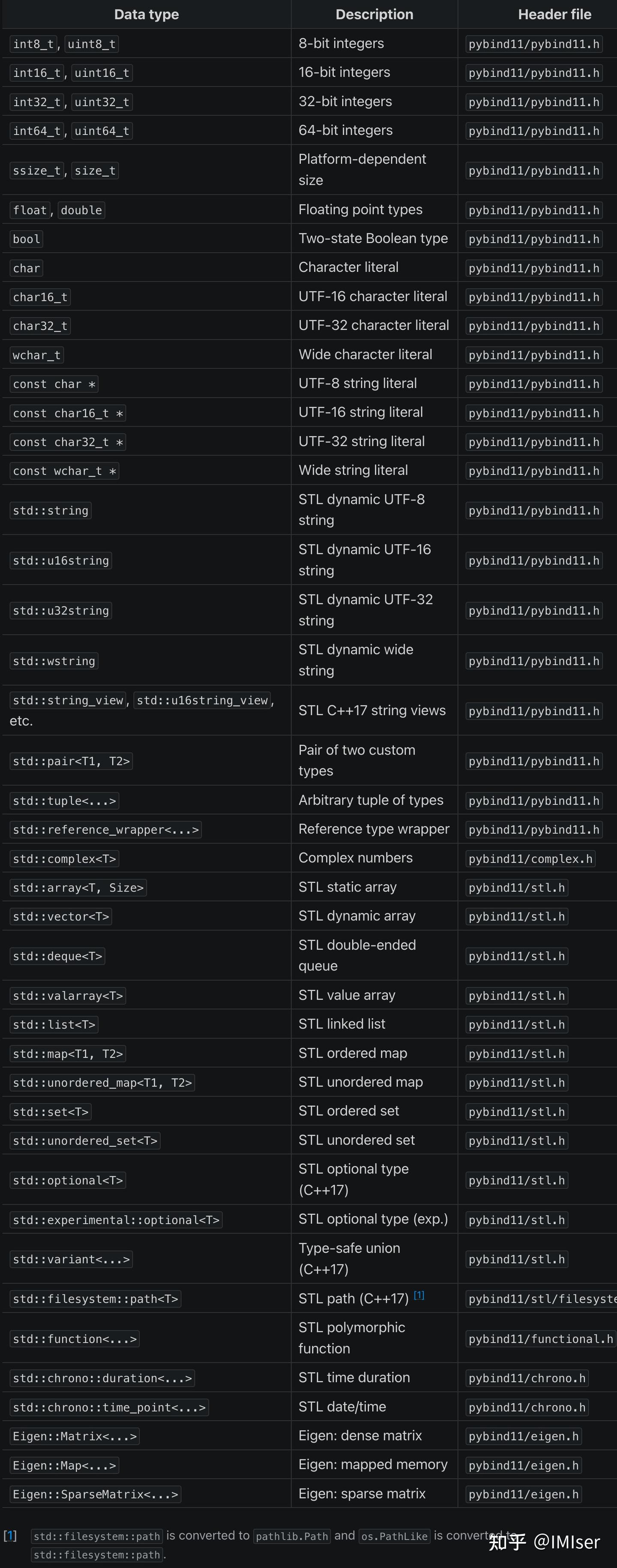617x1568 pixels.
Task: Click the "Header file" column header
Action: click(x=554, y=15)
